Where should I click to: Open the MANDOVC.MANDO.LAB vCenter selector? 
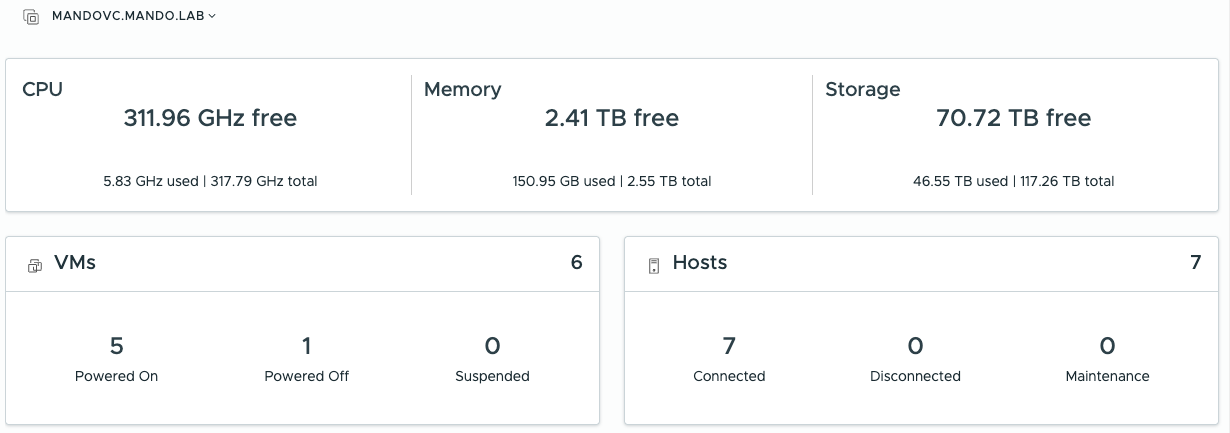coord(129,16)
